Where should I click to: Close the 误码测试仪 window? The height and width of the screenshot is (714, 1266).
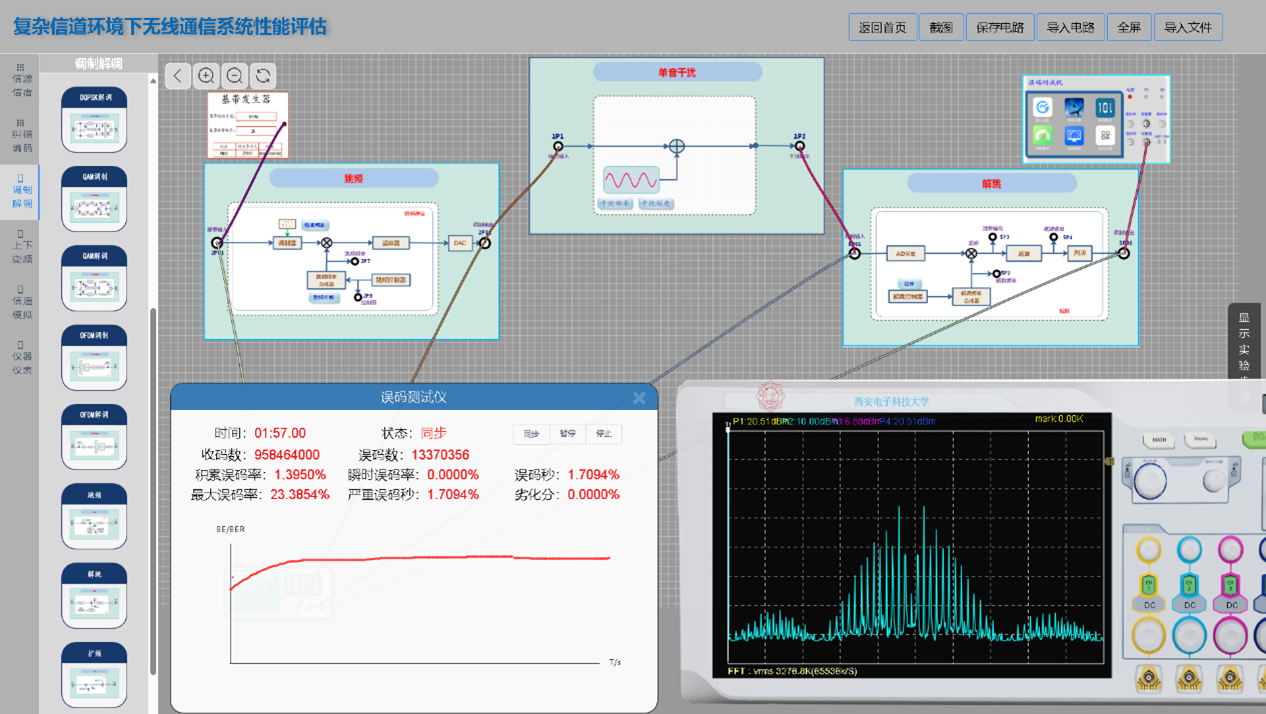(639, 398)
